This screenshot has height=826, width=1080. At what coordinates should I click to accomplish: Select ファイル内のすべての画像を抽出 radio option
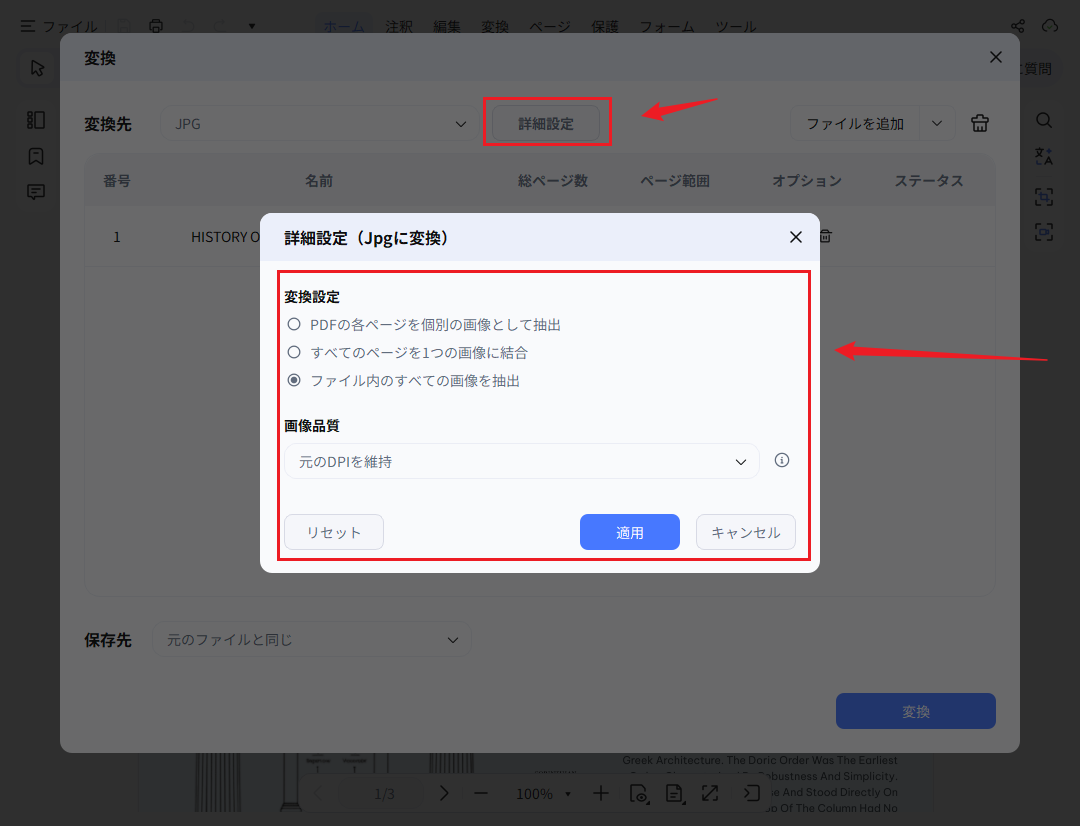294,380
